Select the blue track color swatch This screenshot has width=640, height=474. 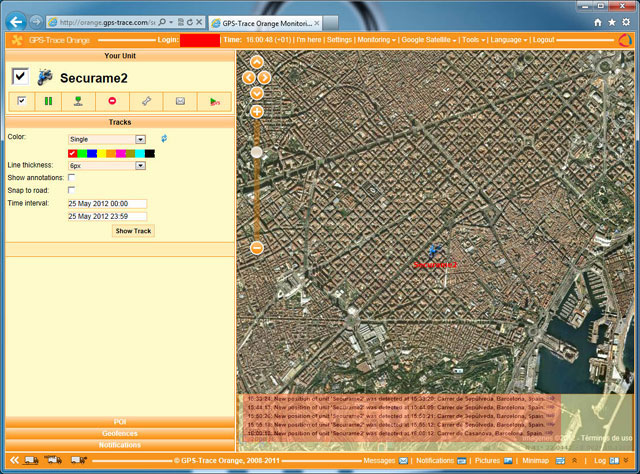tap(92, 153)
